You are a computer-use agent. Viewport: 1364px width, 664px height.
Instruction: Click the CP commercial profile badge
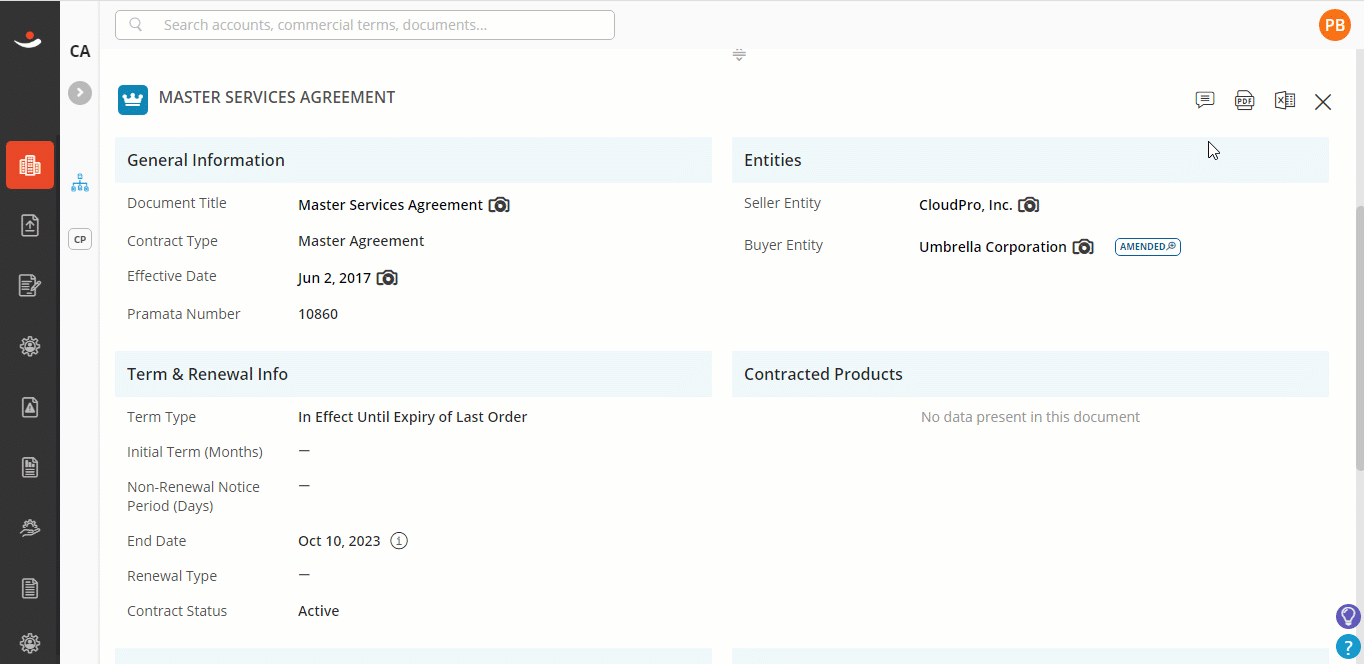tap(80, 239)
